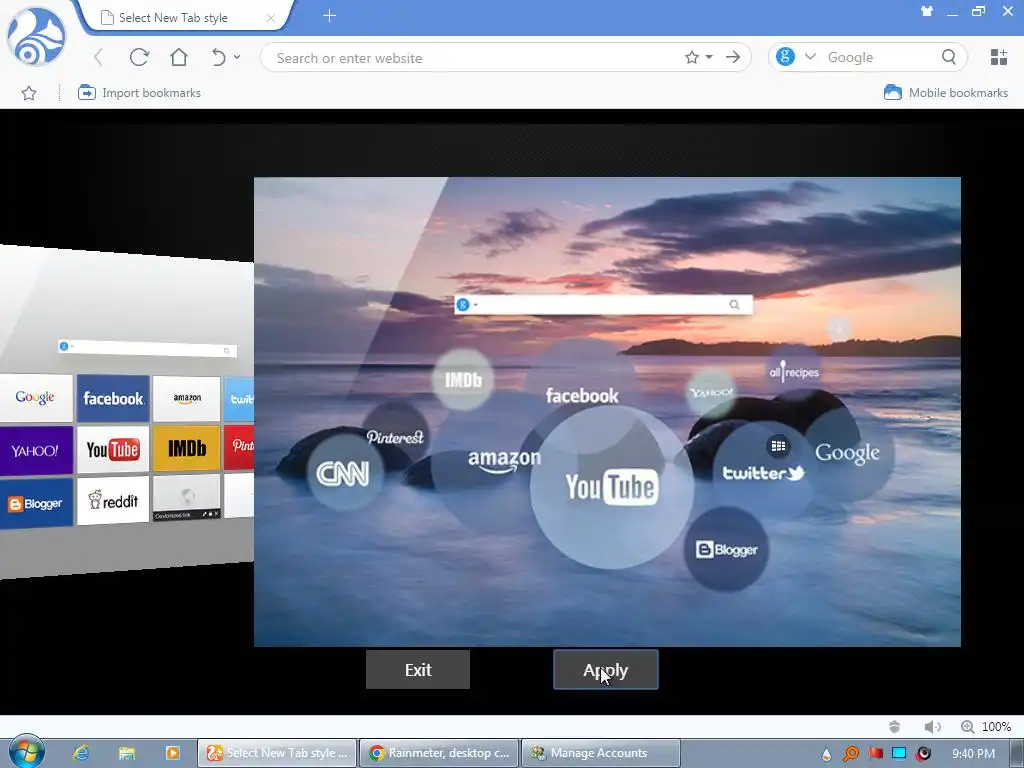Screen dimensions: 1024x768
Task: Click the YouTube bubble in preview
Action: tap(611, 487)
